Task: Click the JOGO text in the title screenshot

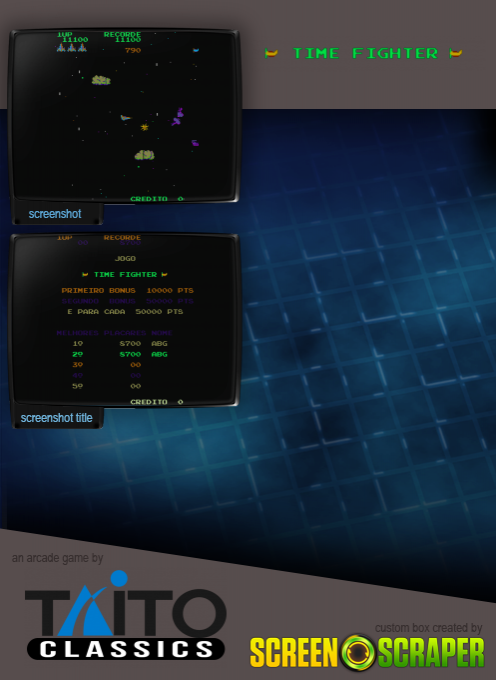Action: pos(125,258)
